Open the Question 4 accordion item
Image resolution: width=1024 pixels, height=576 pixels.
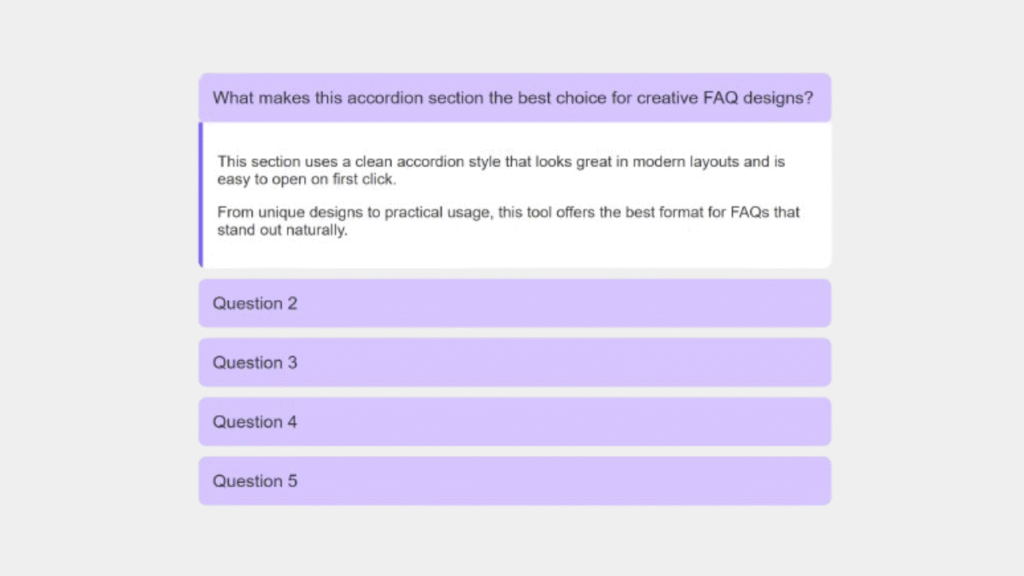click(514, 422)
